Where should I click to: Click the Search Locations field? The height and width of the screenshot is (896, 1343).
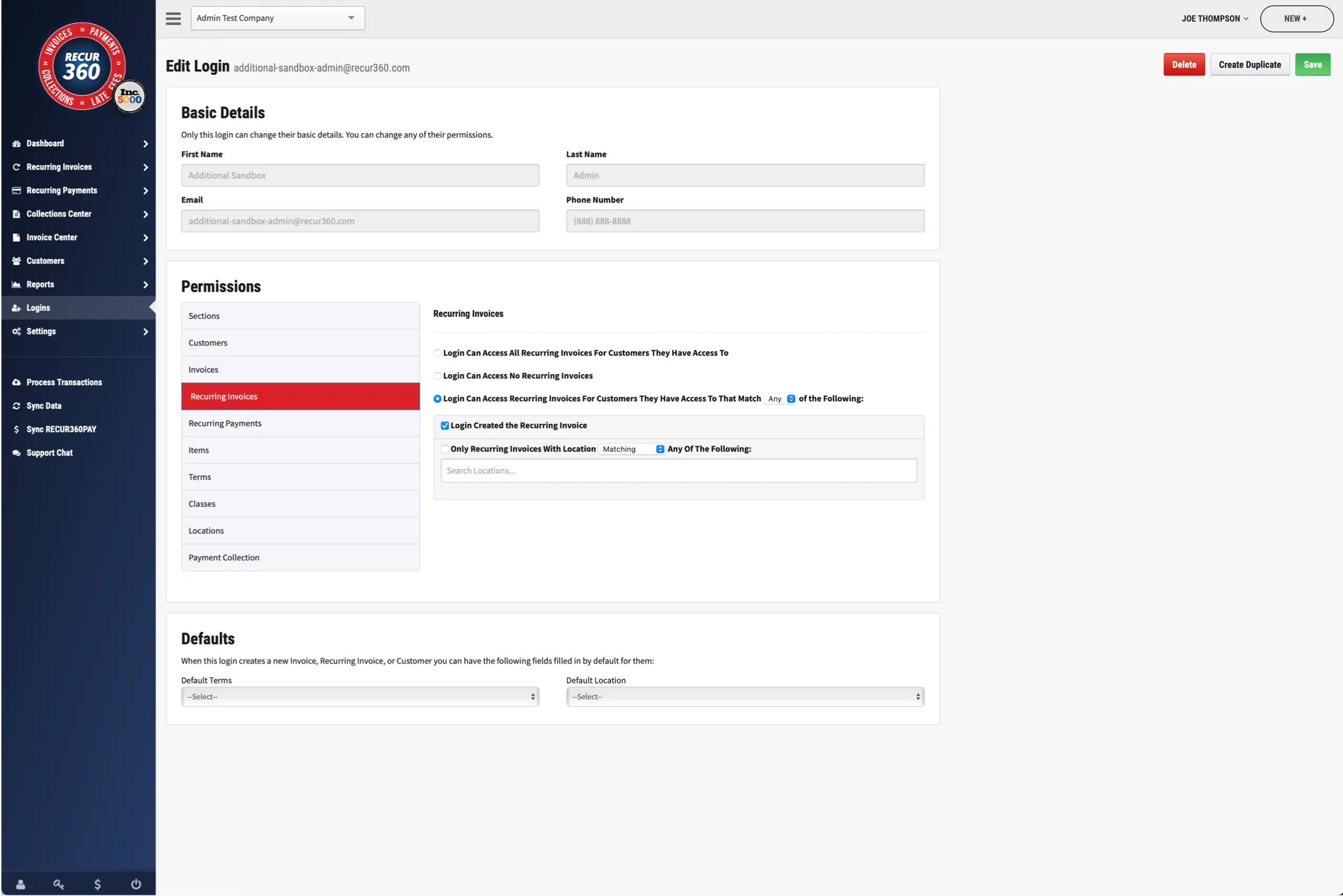click(x=678, y=471)
